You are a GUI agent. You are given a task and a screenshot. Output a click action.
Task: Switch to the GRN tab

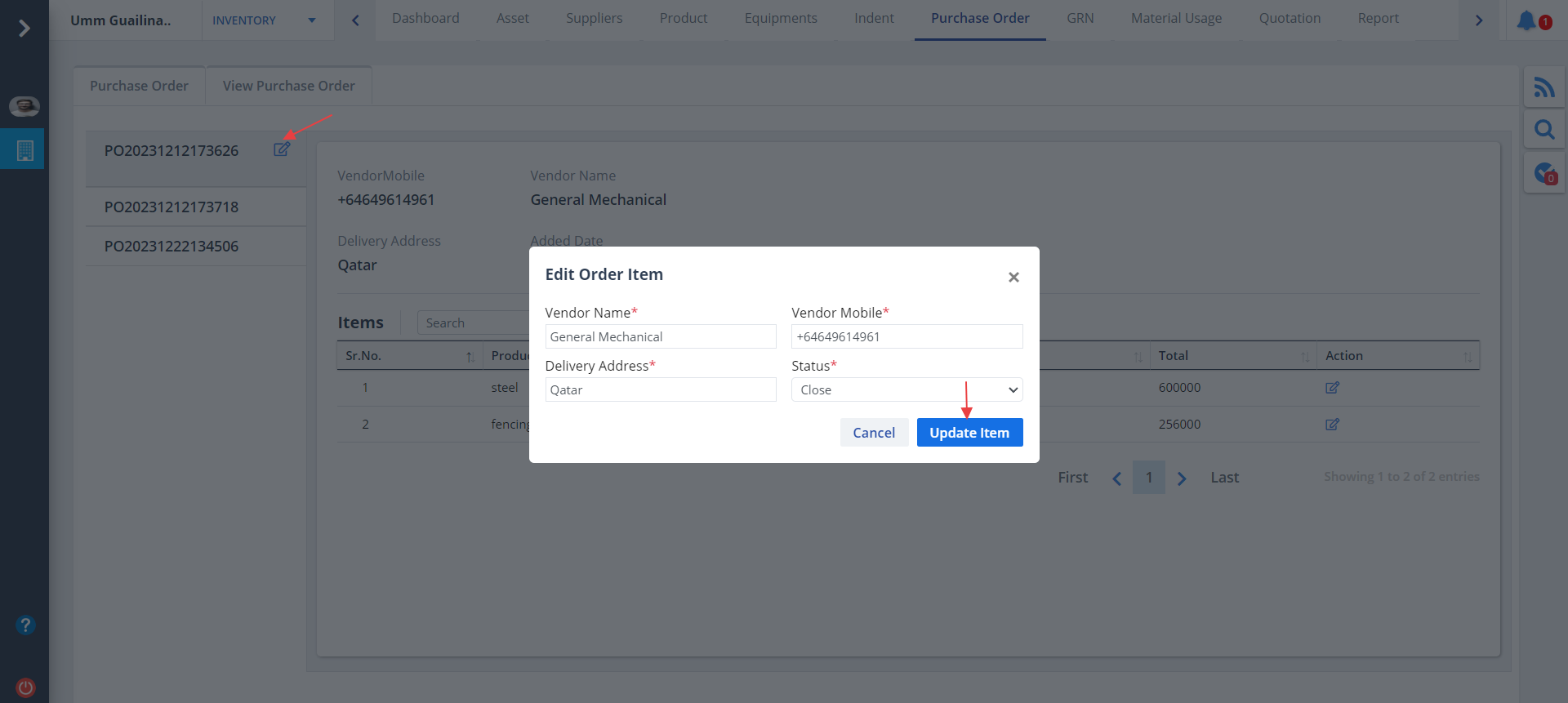click(1080, 19)
